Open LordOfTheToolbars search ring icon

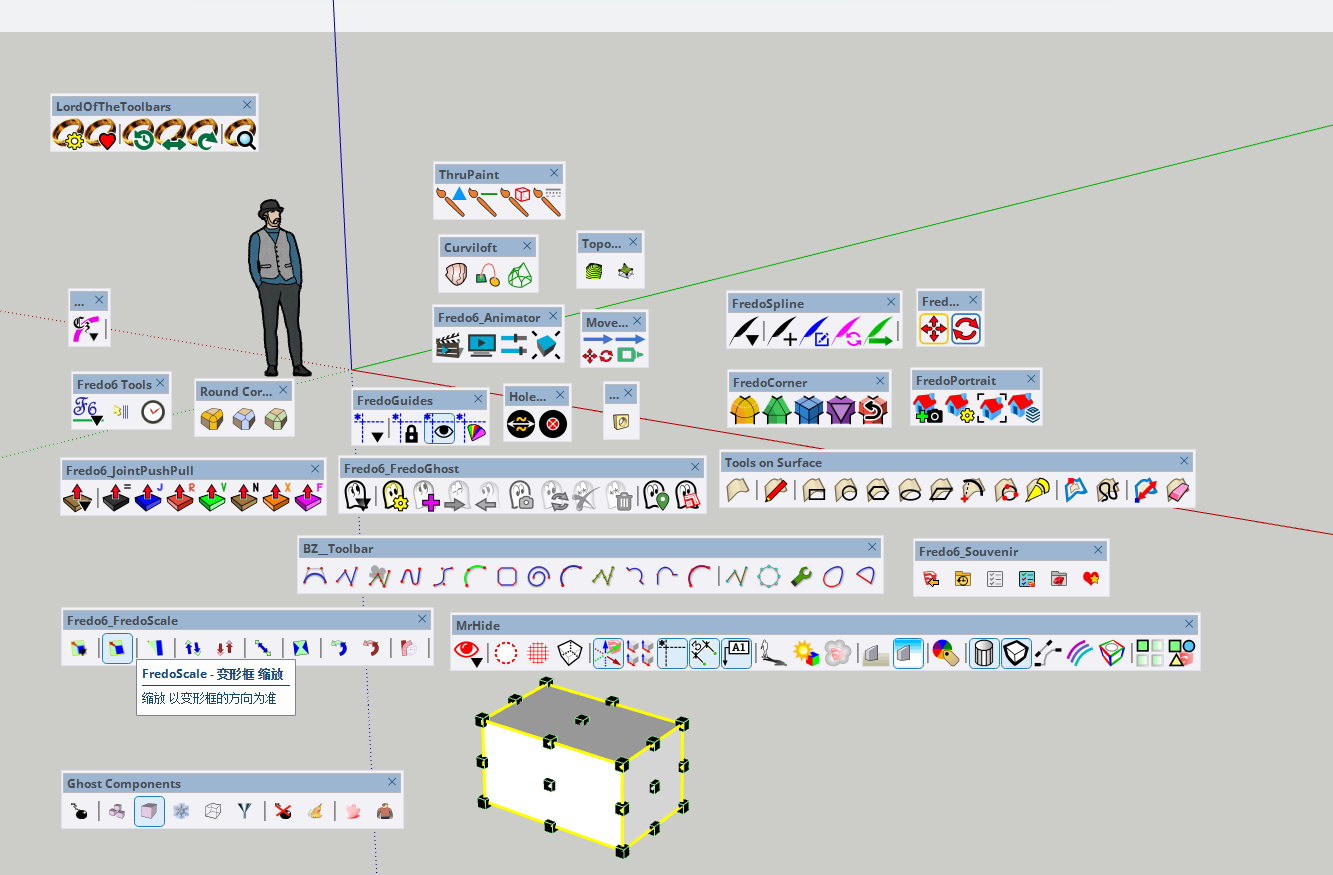[240, 134]
